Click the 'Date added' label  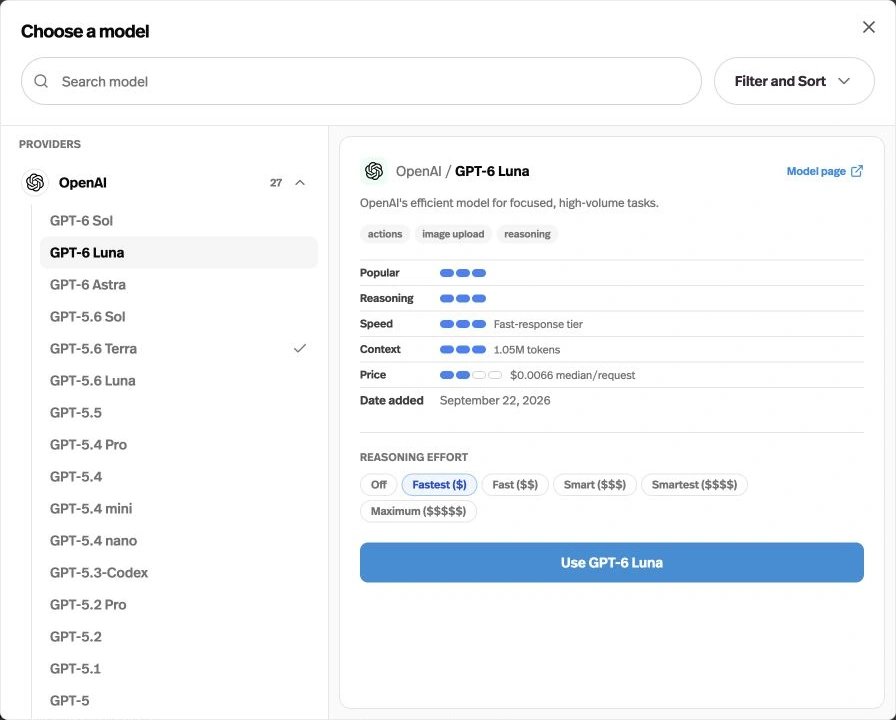click(x=391, y=401)
